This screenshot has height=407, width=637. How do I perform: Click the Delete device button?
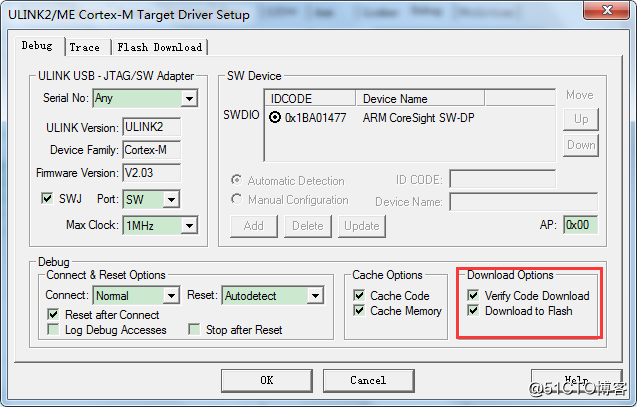[308, 226]
